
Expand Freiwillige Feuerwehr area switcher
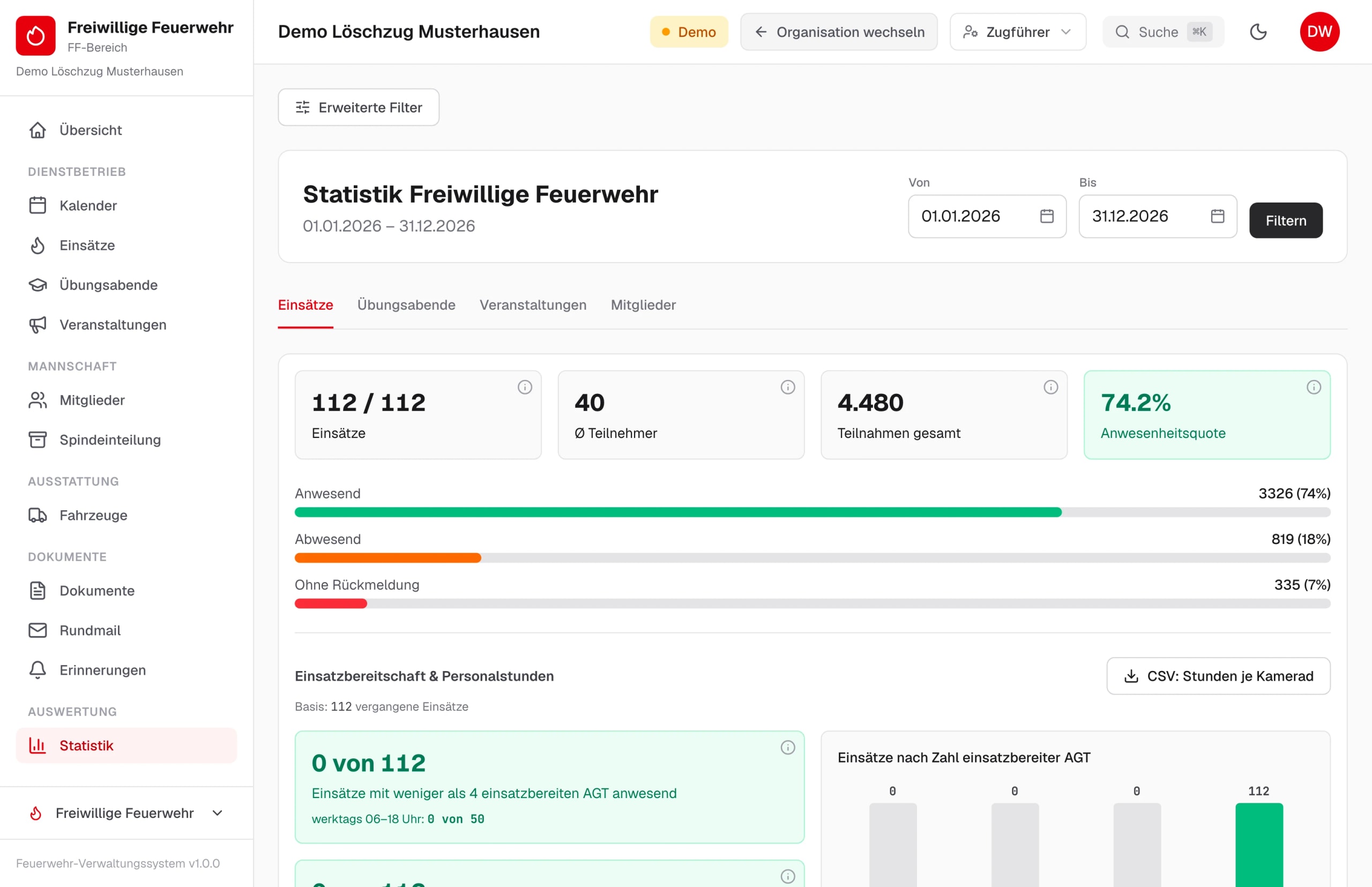coord(126,813)
